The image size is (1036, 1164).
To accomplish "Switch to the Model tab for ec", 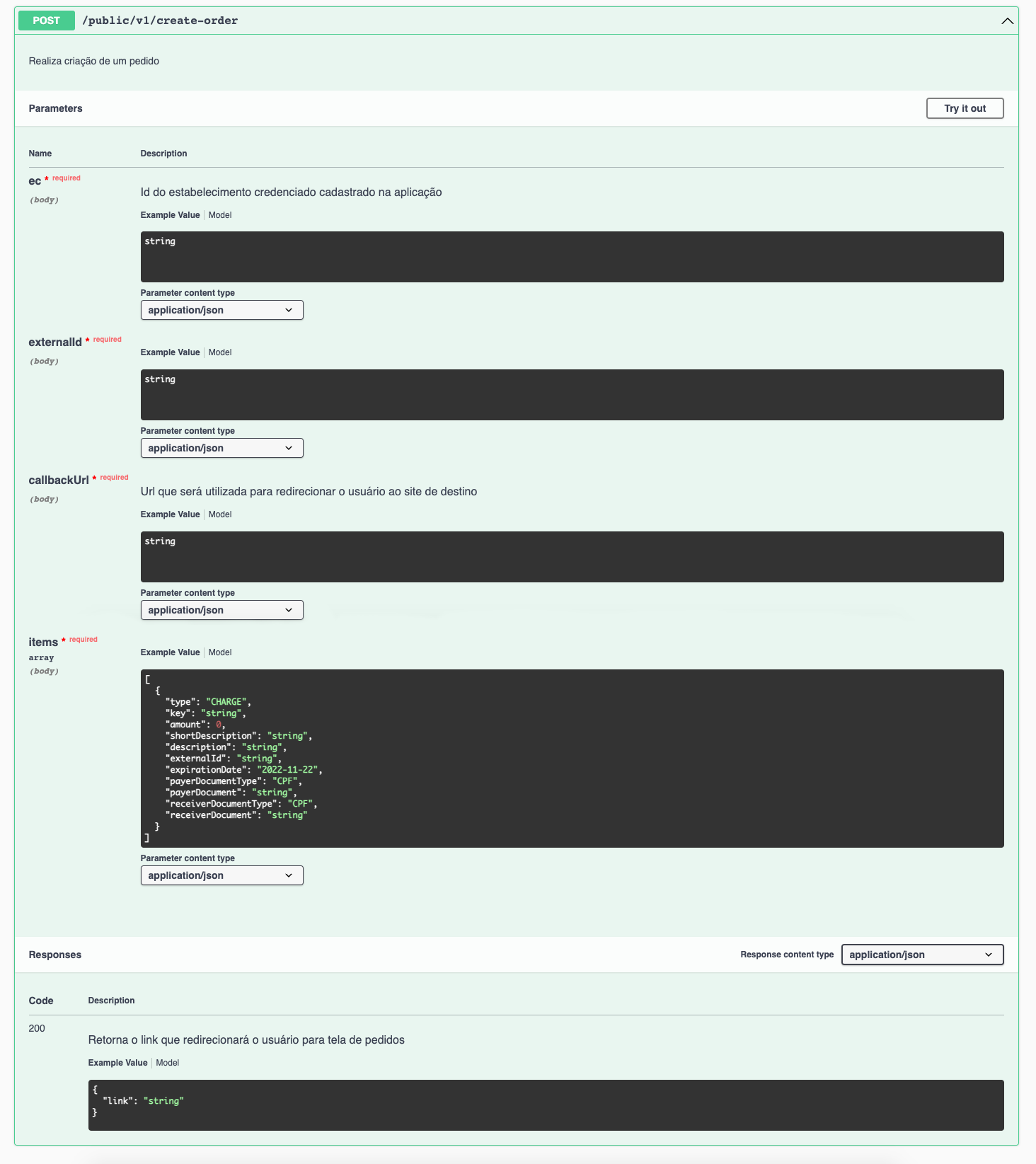I will pos(220,215).
